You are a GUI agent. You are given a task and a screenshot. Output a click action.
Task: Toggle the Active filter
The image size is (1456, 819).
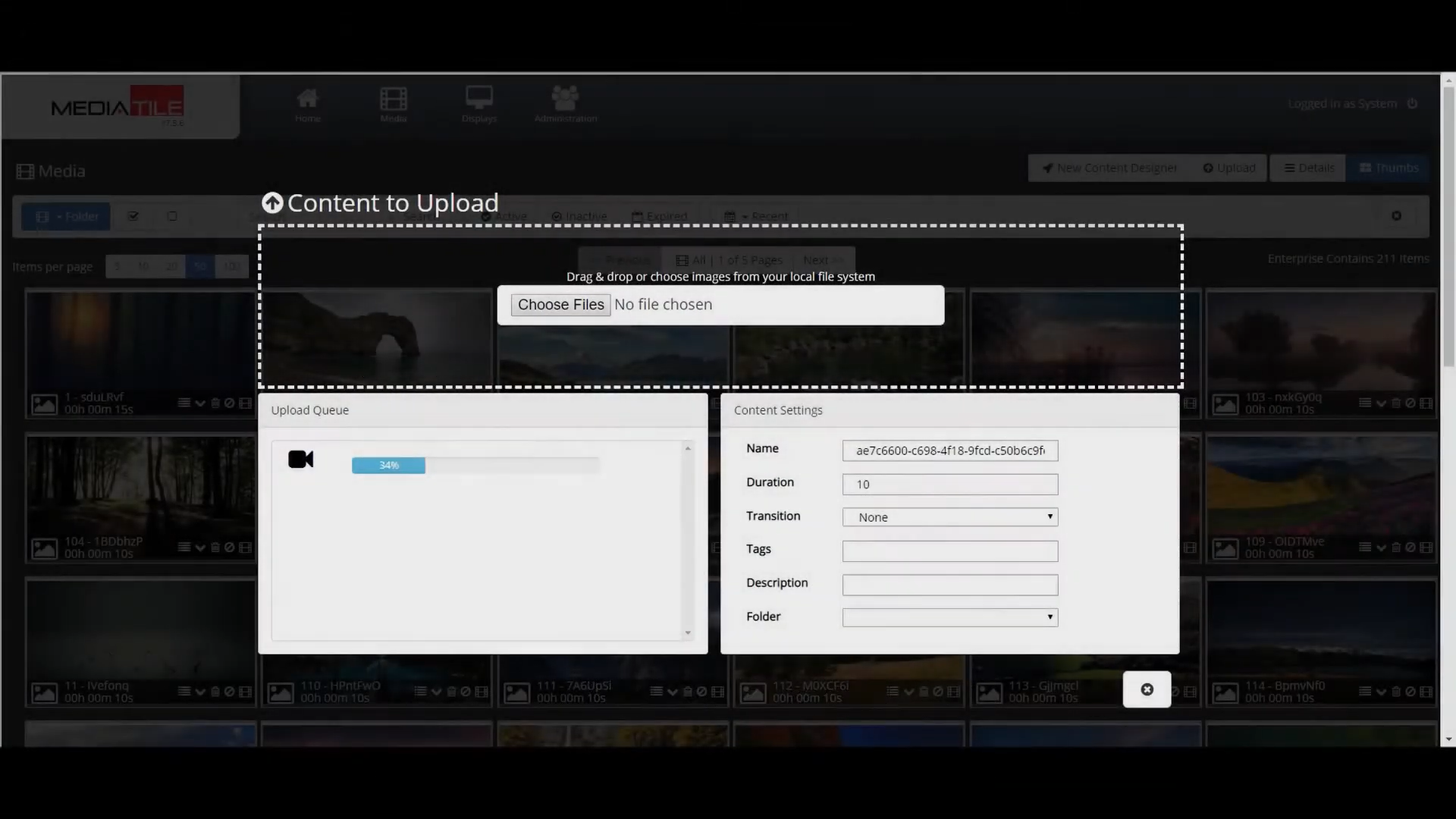pyautogui.click(x=504, y=216)
